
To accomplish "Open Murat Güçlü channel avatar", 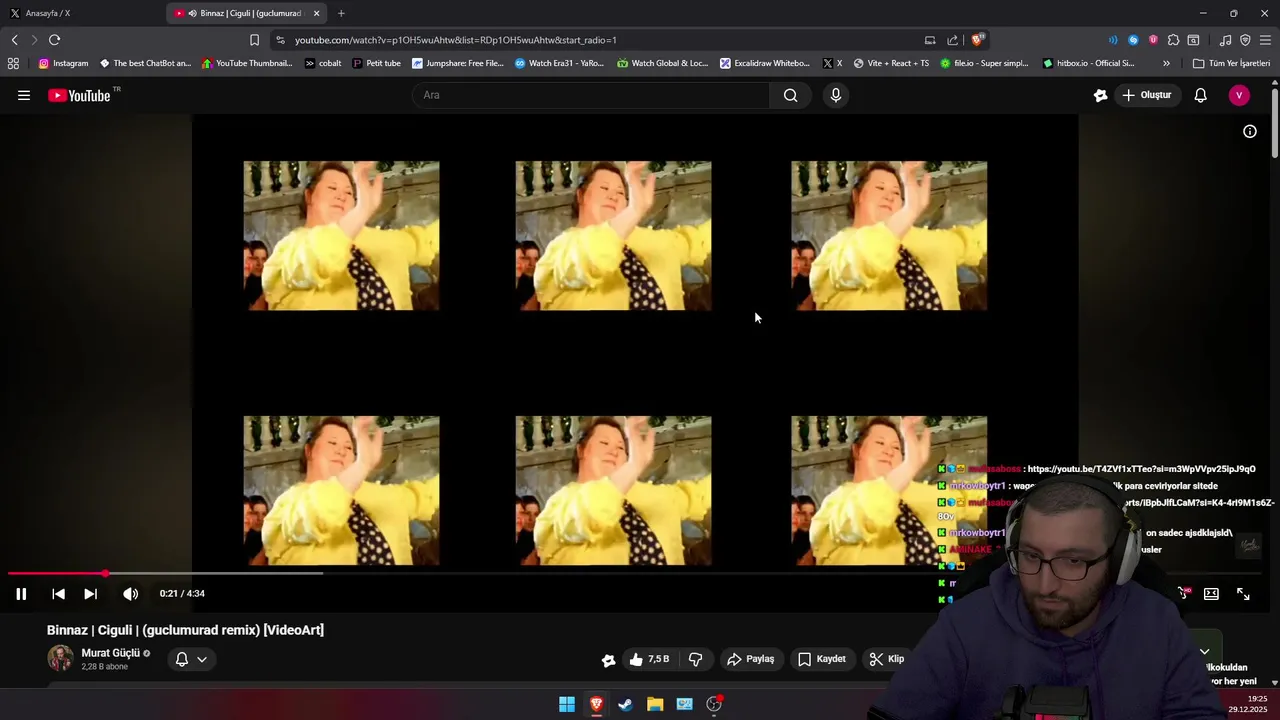I will [x=60, y=659].
